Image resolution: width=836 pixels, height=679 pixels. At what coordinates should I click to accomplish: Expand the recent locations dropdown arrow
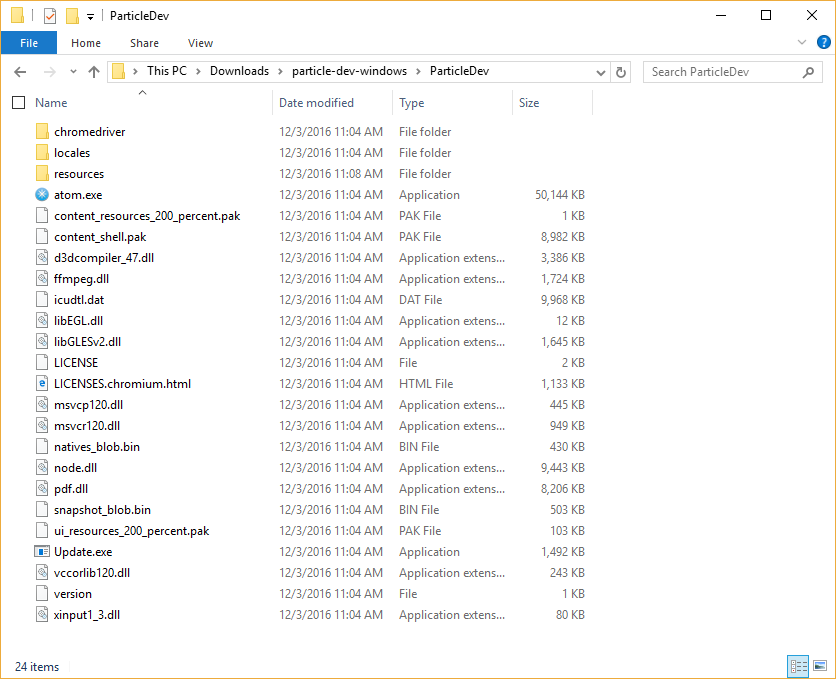74,71
